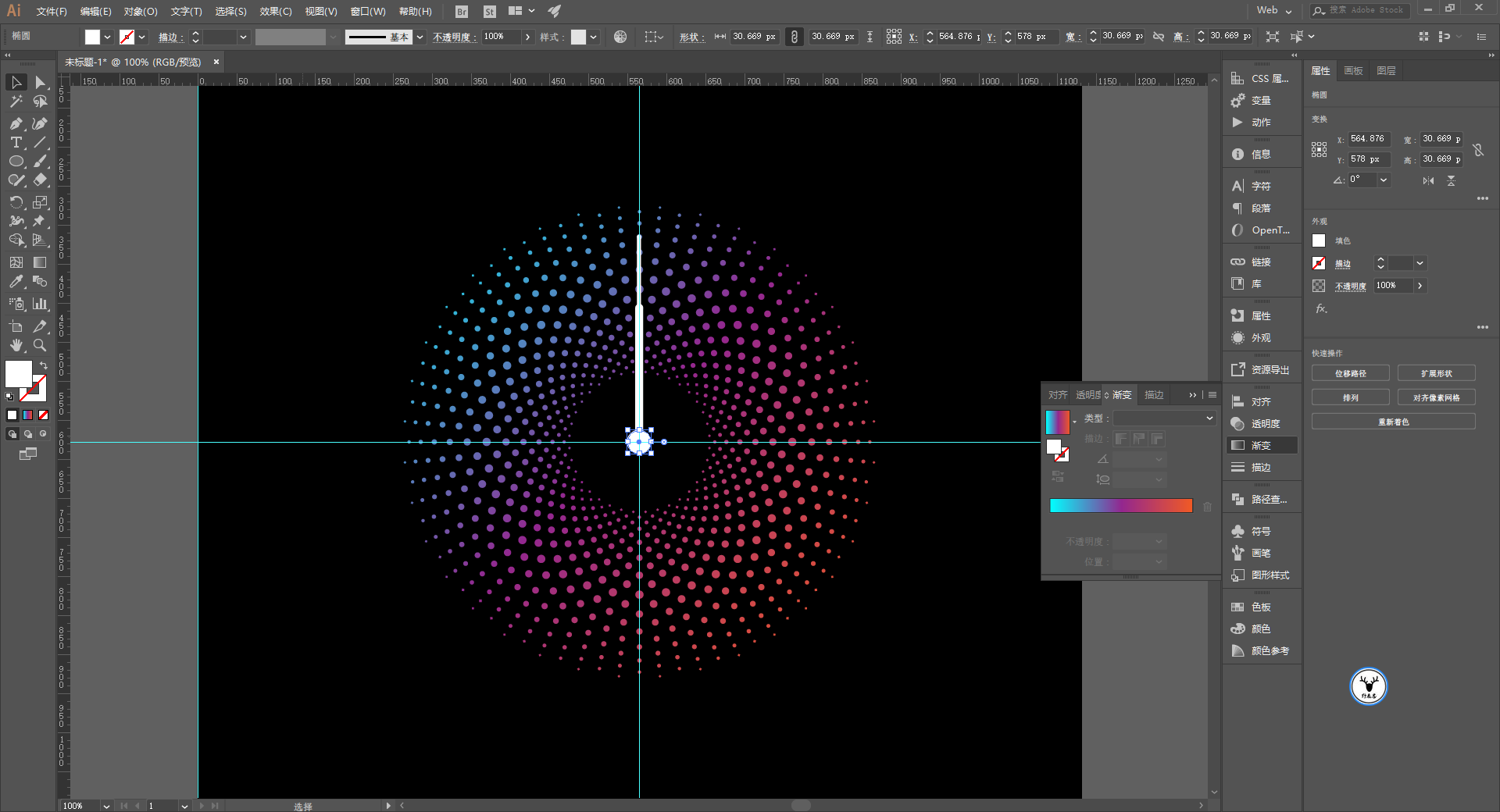The height and width of the screenshot is (812, 1500).
Task: Select the Ellipse tool
Action: [16, 161]
